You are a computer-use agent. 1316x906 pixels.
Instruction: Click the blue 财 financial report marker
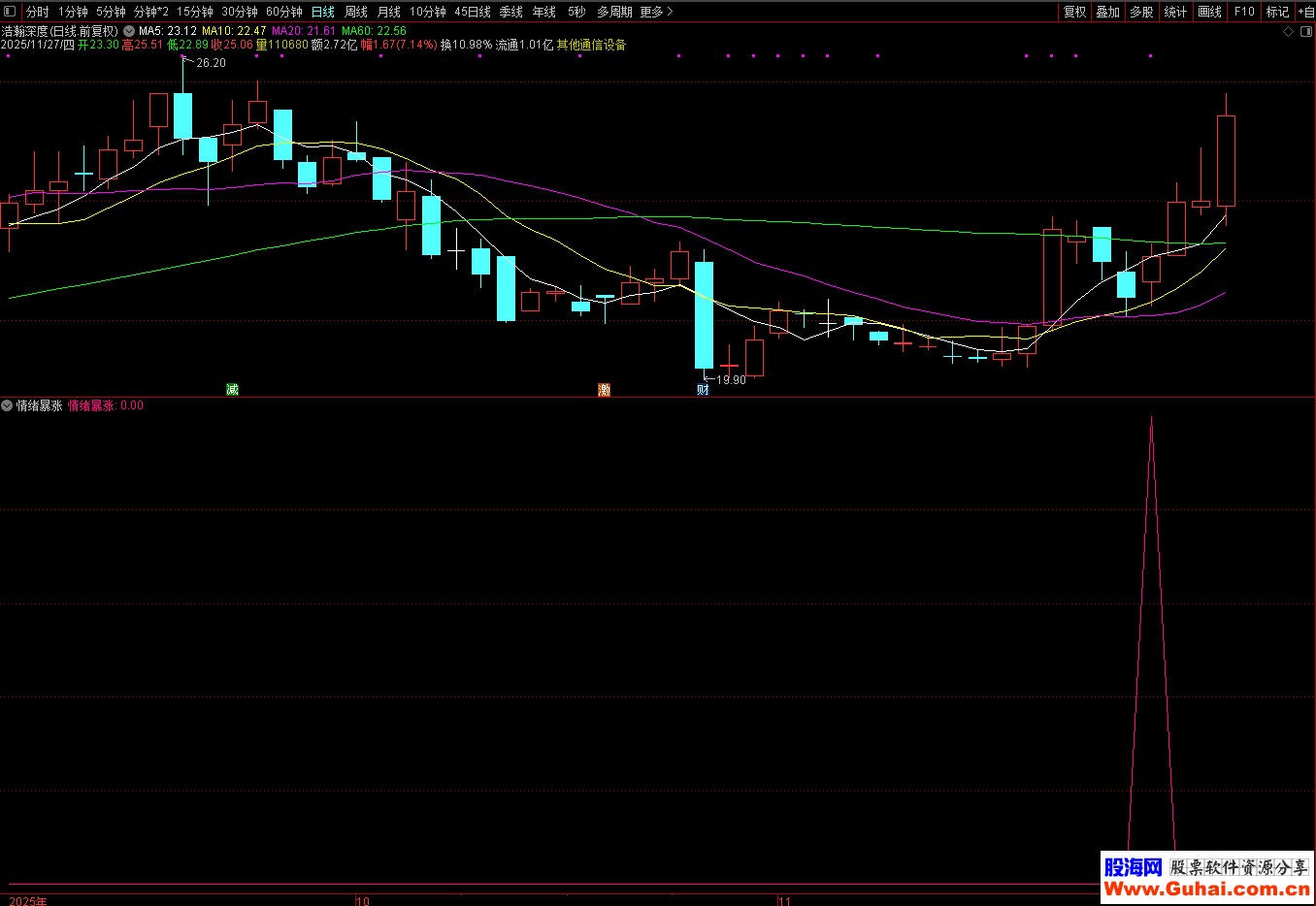[x=703, y=390]
